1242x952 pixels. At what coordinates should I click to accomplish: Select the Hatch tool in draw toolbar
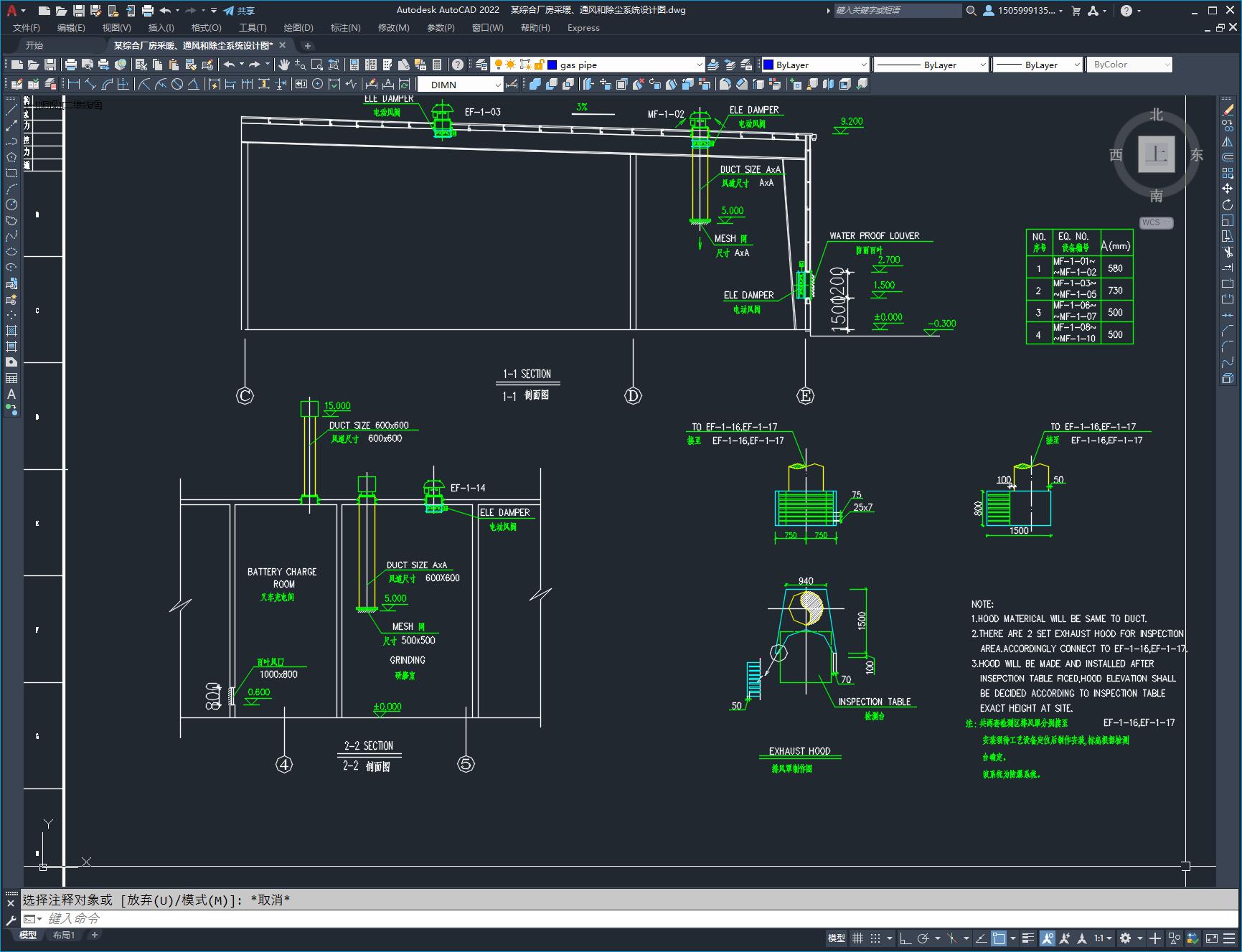click(x=11, y=331)
